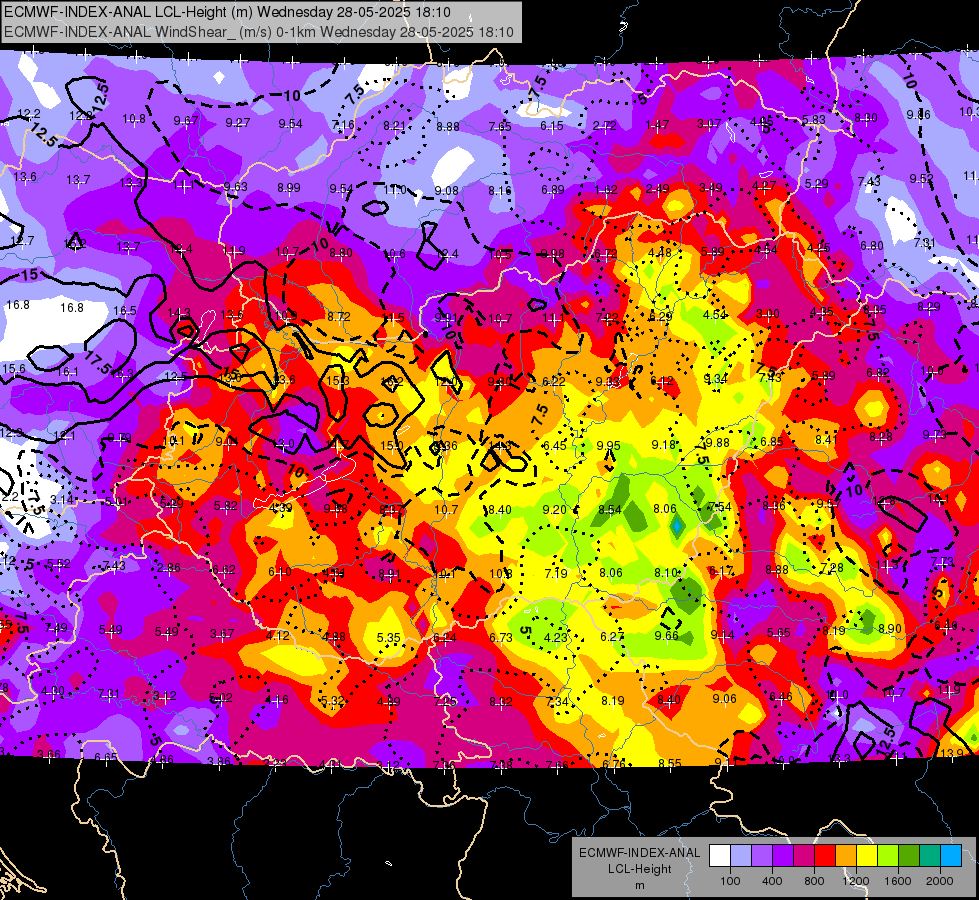Click the lime green legend swatch
Screen dimensions: 979x900
click(x=888, y=855)
